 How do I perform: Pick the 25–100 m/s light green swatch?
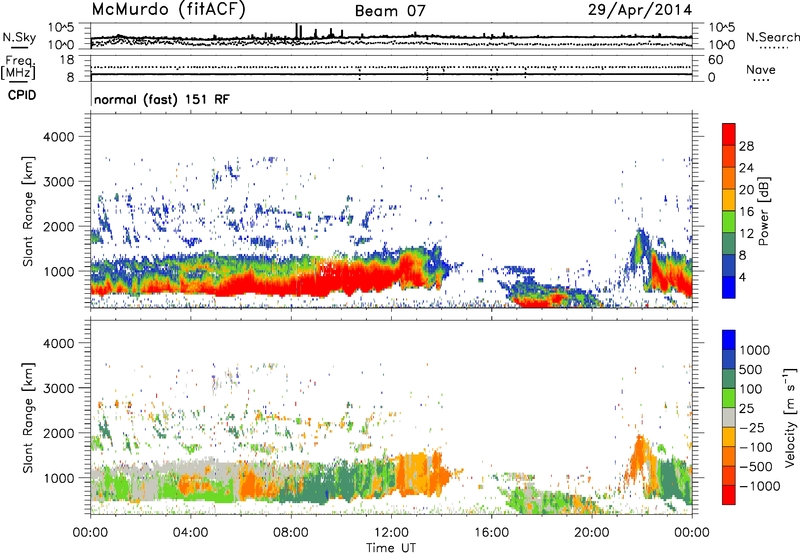[729, 398]
